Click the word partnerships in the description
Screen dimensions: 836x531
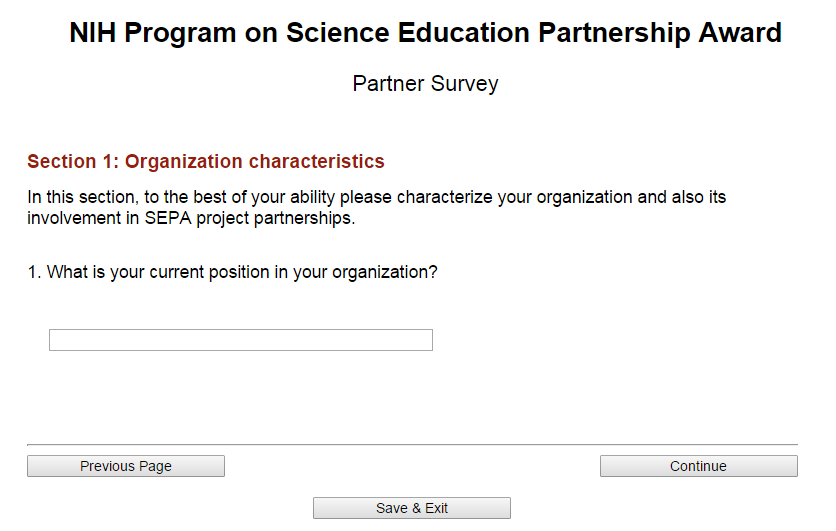(304, 218)
